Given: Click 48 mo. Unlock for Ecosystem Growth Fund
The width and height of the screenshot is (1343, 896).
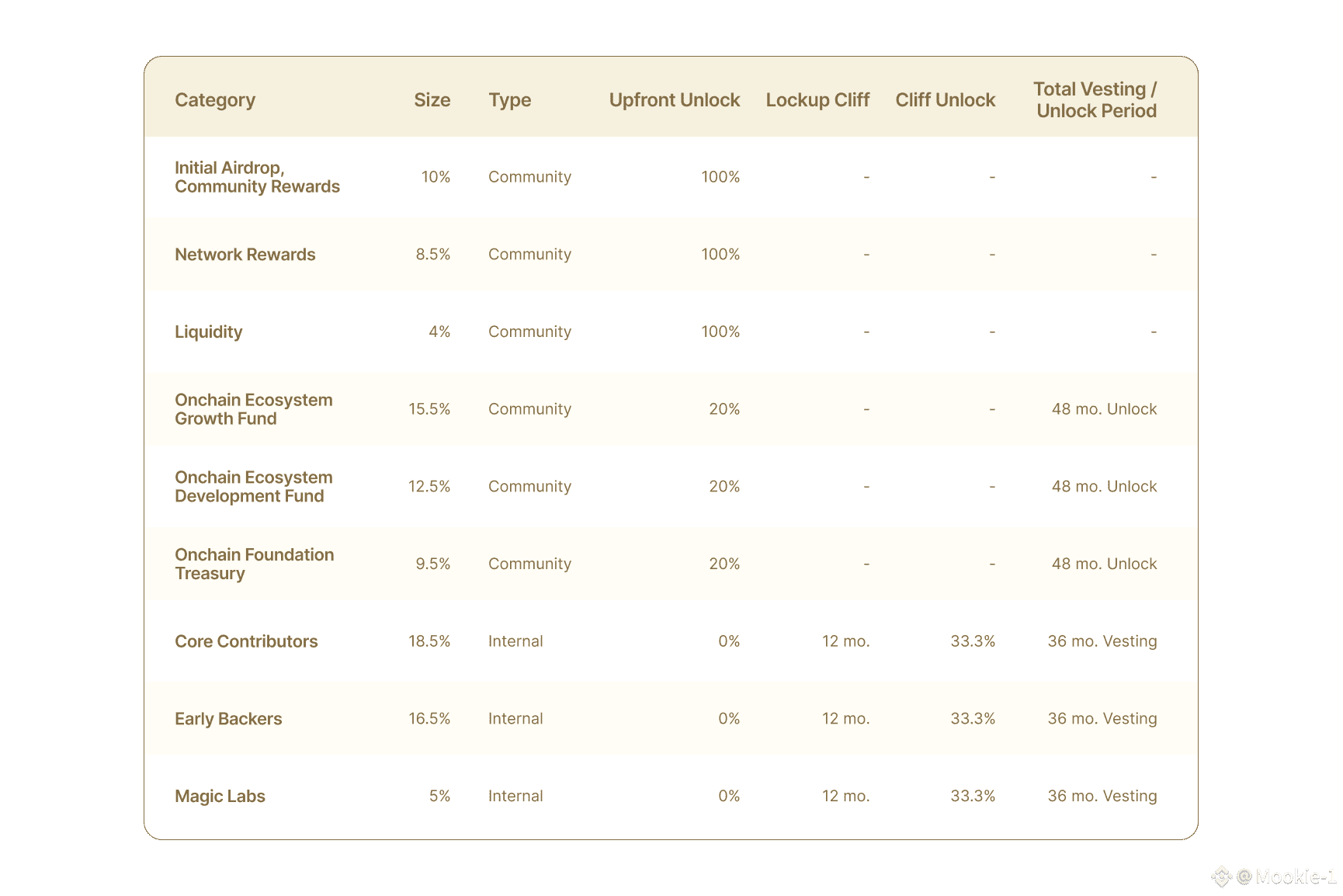Looking at the screenshot, I should pos(1105,409).
